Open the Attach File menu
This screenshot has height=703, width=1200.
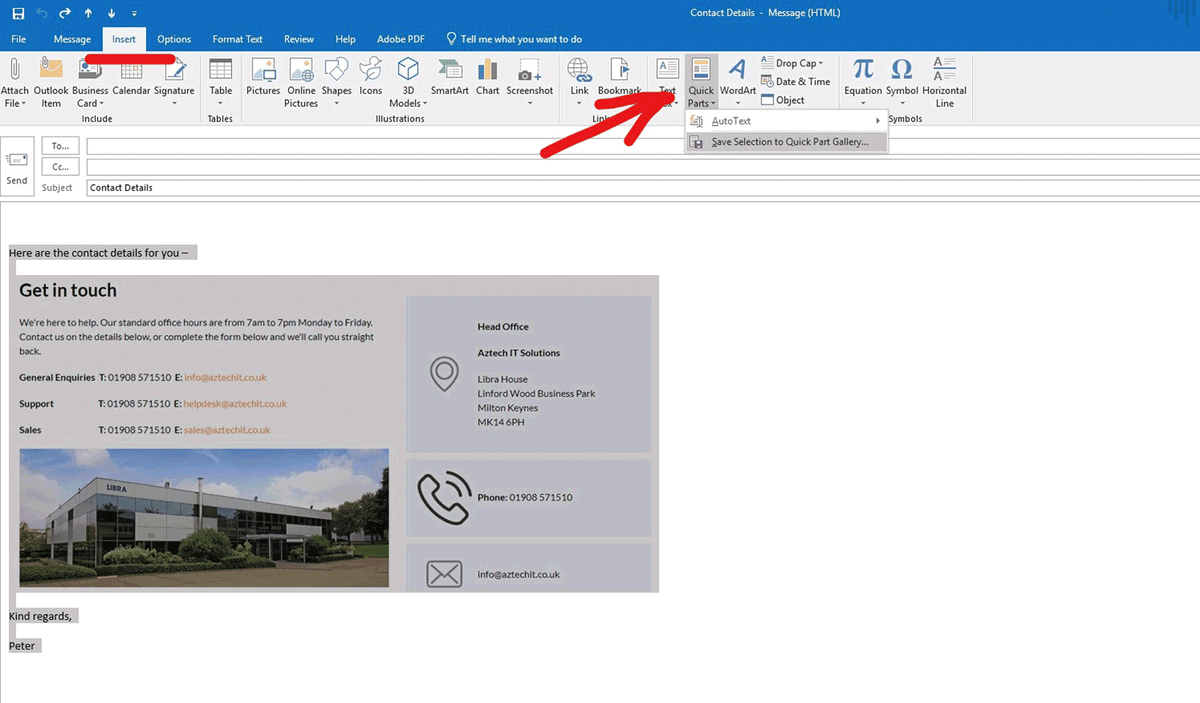point(15,82)
